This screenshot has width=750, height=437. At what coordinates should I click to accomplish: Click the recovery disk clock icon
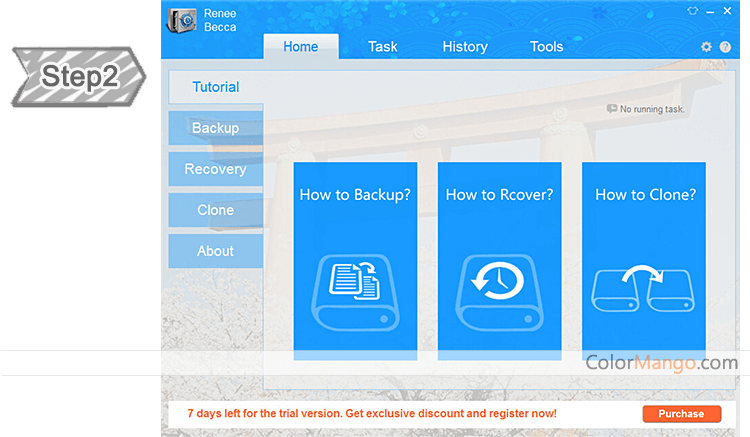point(499,290)
